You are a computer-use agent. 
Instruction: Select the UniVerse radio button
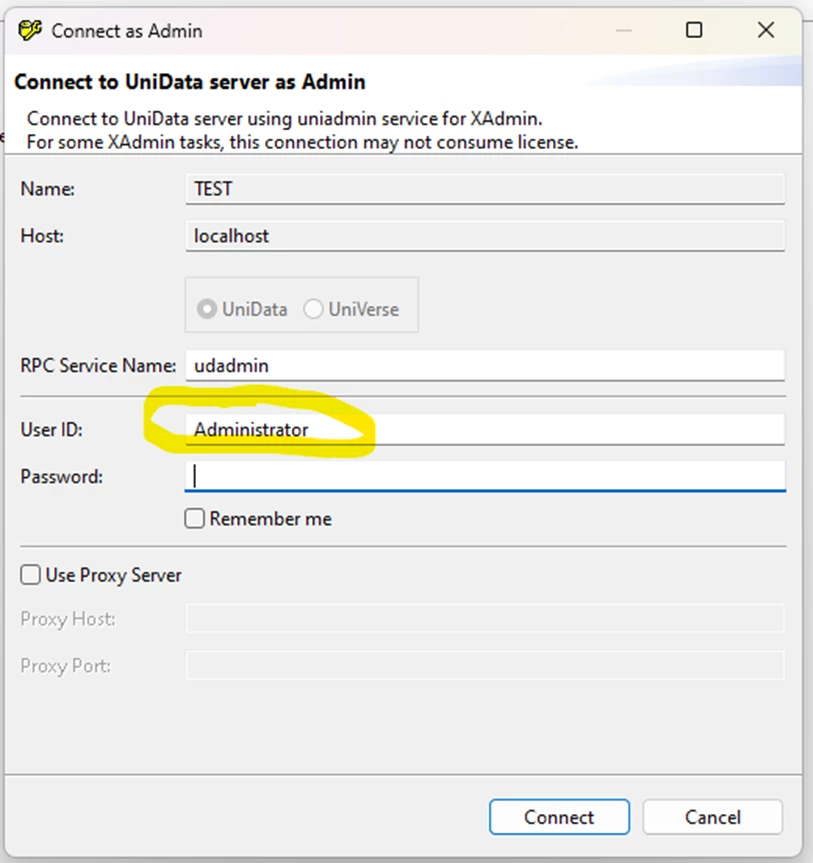point(313,309)
